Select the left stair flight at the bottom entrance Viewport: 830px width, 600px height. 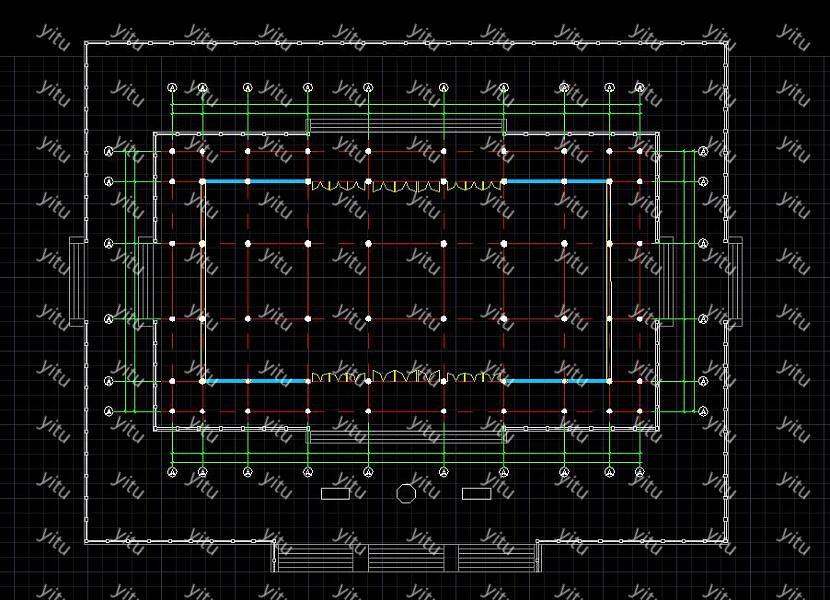pyautogui.click(x=315, y=559)
